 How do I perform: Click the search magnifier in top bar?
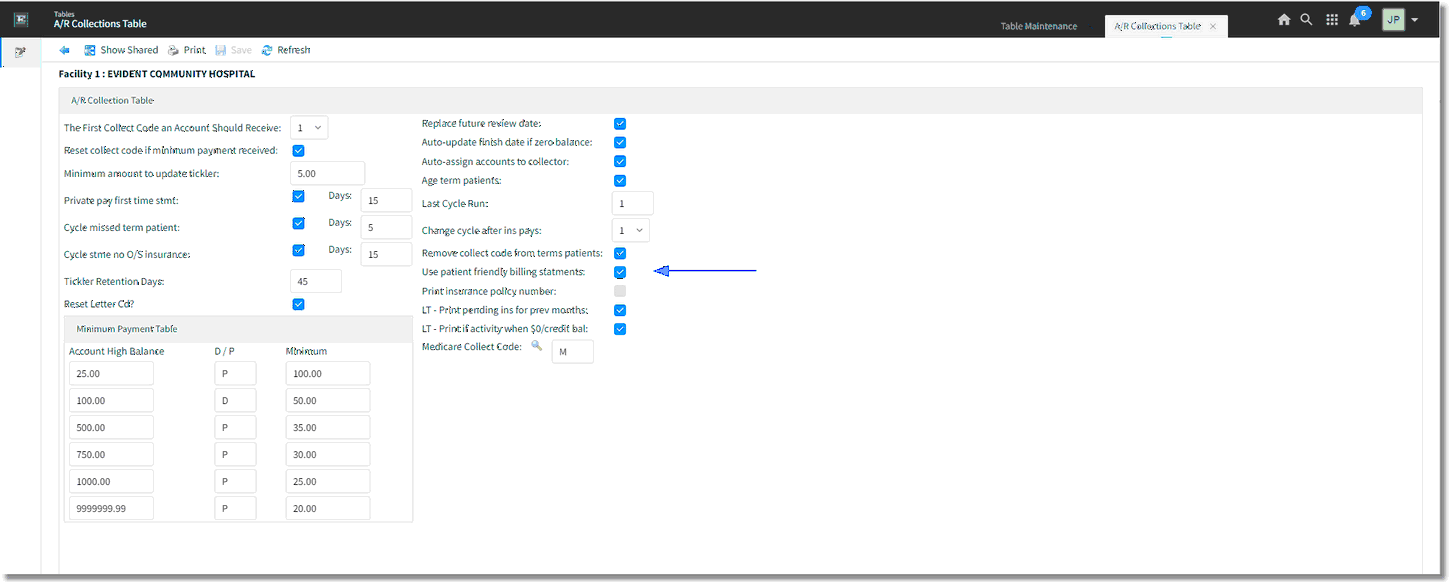click(x=1306, y=19)
